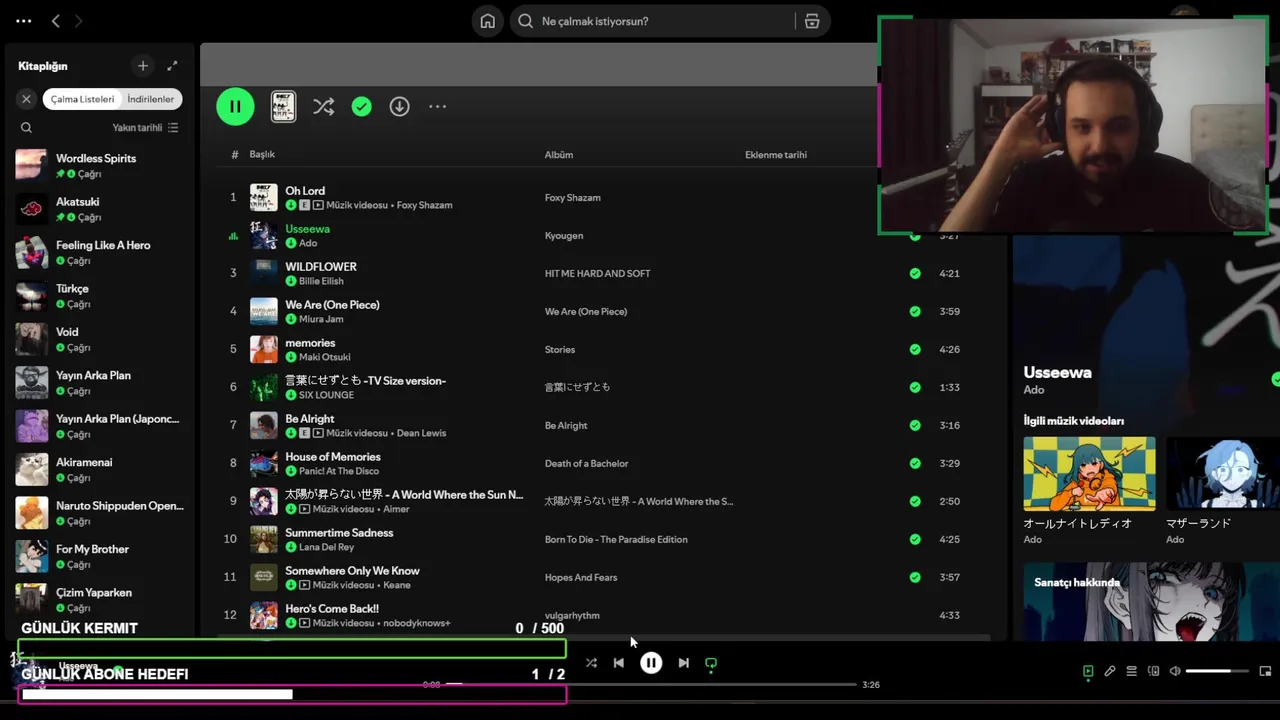Toggle shuffle in the bottom player
Image resolution: width=1280 pixels, height=720 pixels.
[x=591, y=663]
